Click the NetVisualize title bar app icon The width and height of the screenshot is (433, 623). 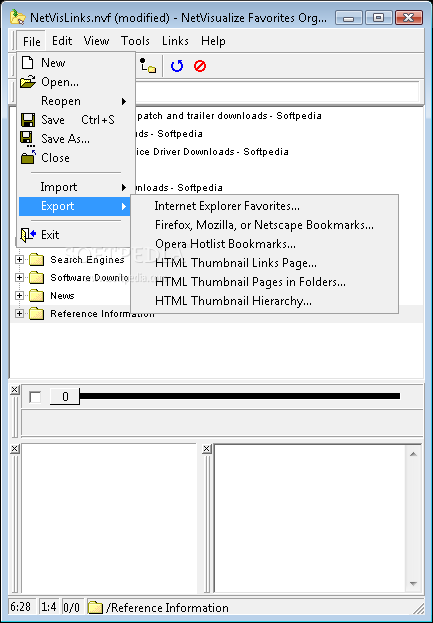coord(18,17)
